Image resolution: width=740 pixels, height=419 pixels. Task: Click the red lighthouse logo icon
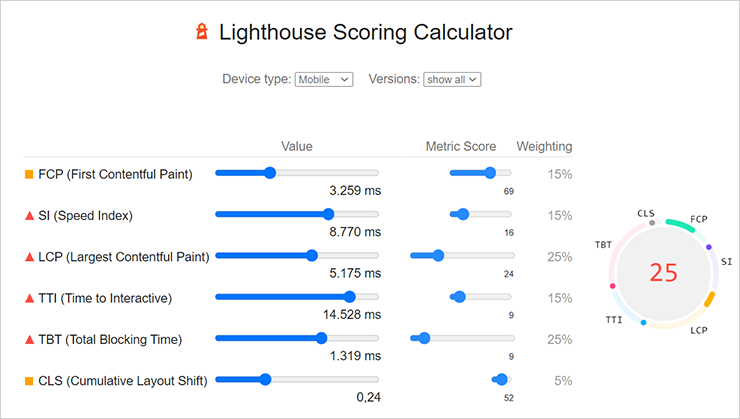tap(202, 31)
